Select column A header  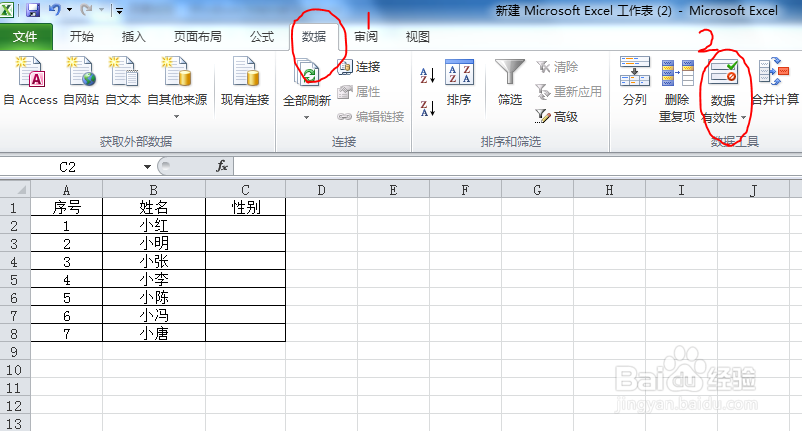tap(66, 190)
